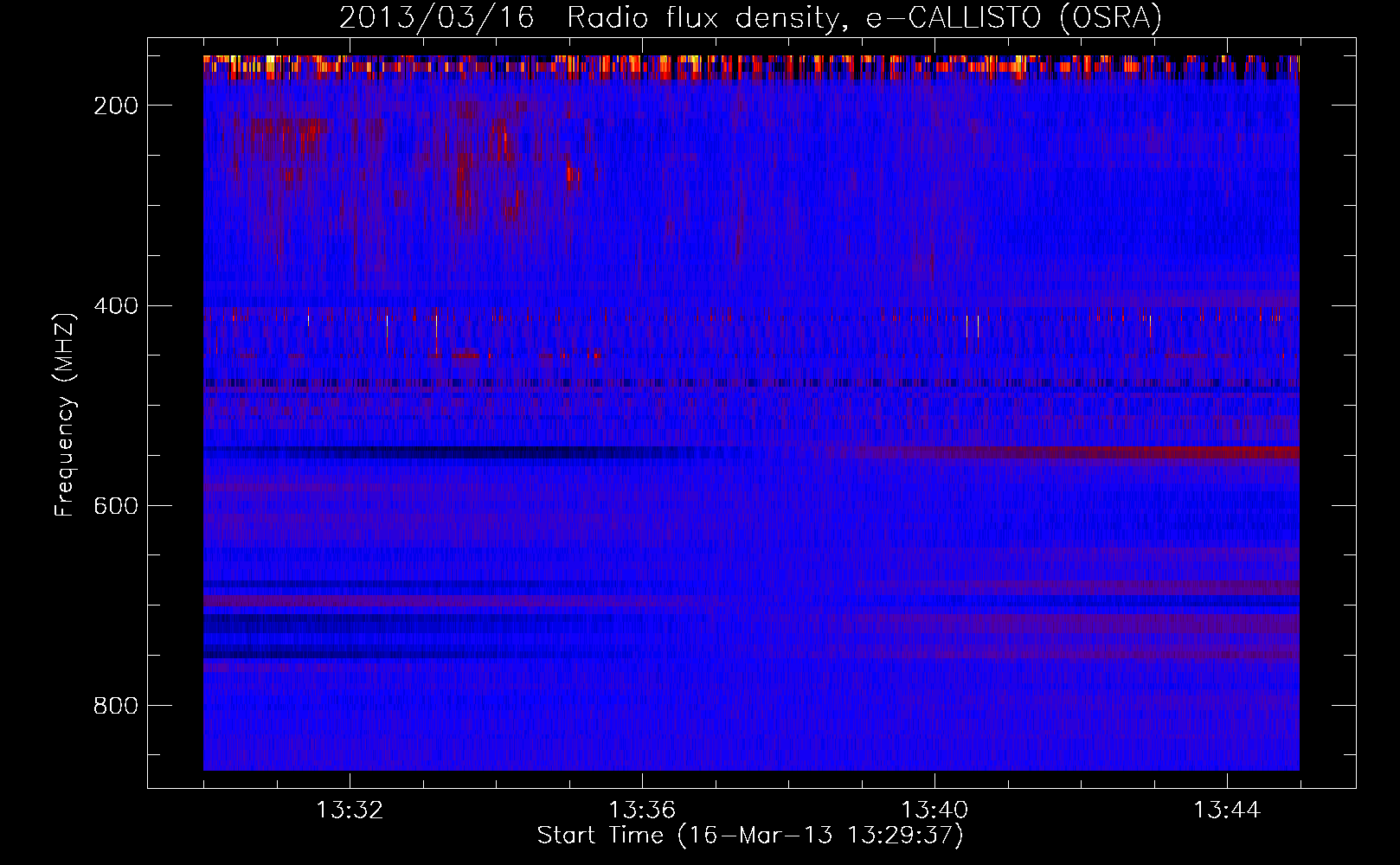Viewport: 1400px width, 865px height.
Task: Click the 200 frequency tick label
Action: [115, 106]
